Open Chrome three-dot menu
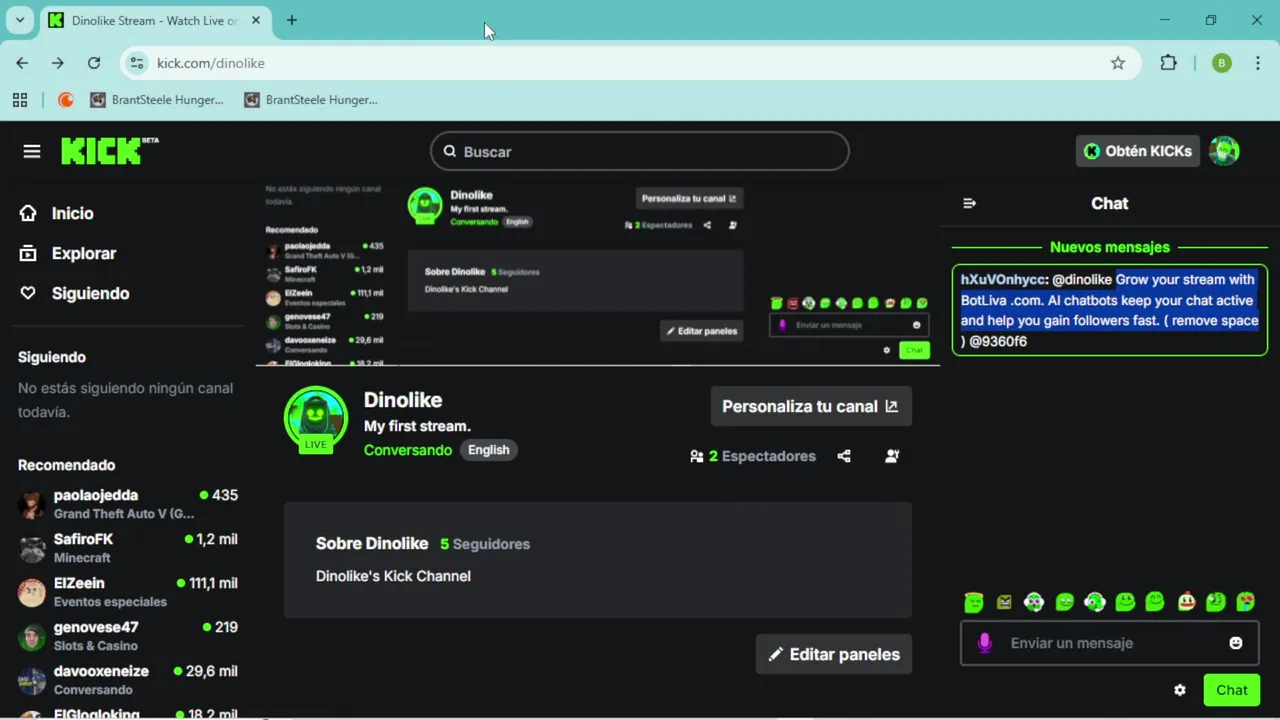This screenshot has height=720, width=1280. 1257,63
